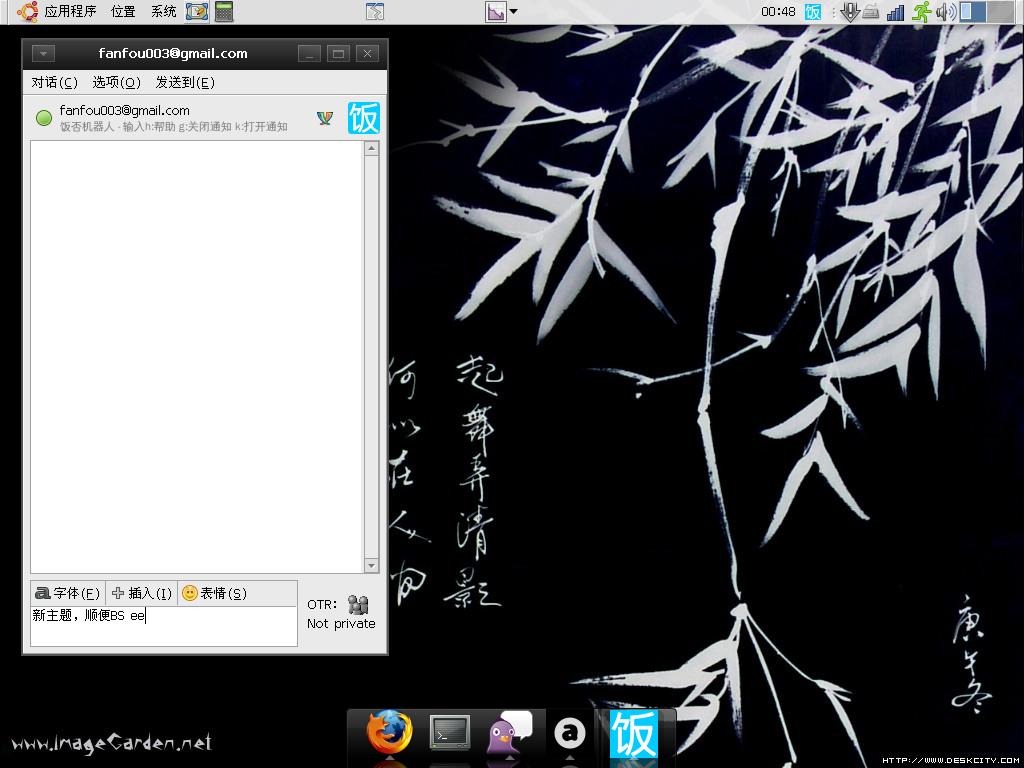Open the 字体(F) font toolbar button

coord(68,593)
